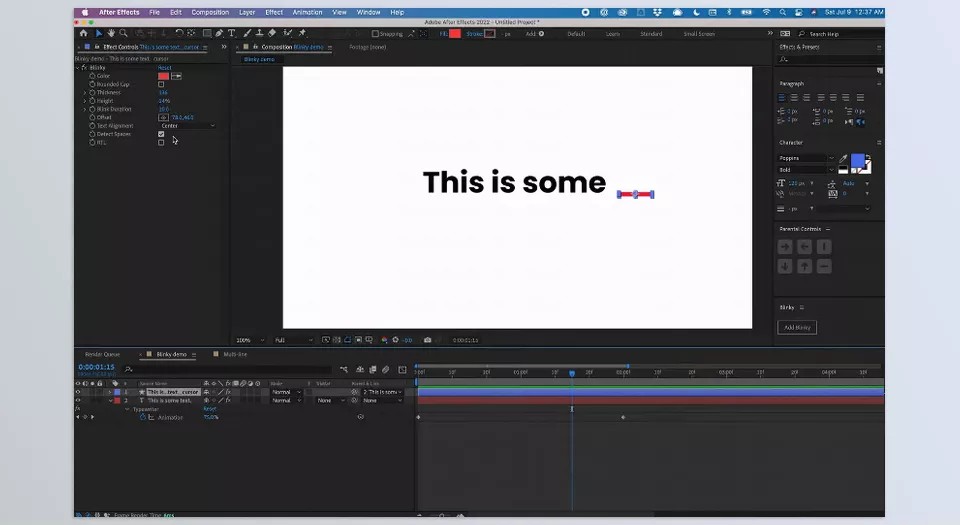Screen dimensions: 960x525
Task: Open the Animation menu
Action: click(307, 12)
